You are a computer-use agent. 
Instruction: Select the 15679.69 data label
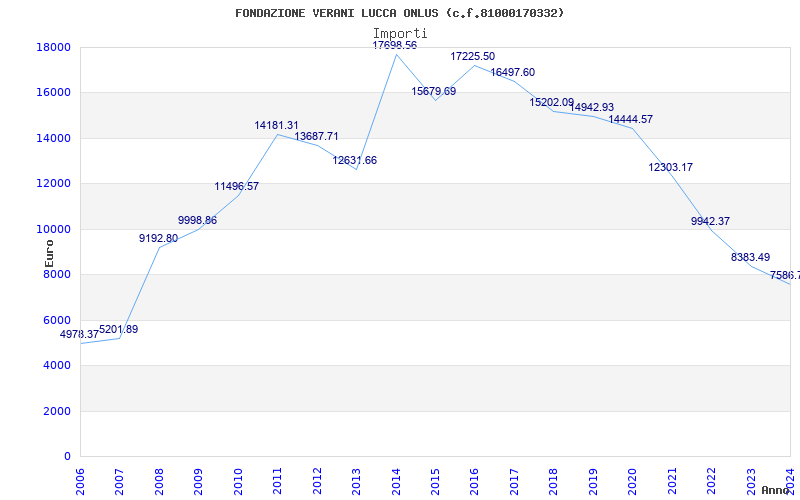coord(434,91)
